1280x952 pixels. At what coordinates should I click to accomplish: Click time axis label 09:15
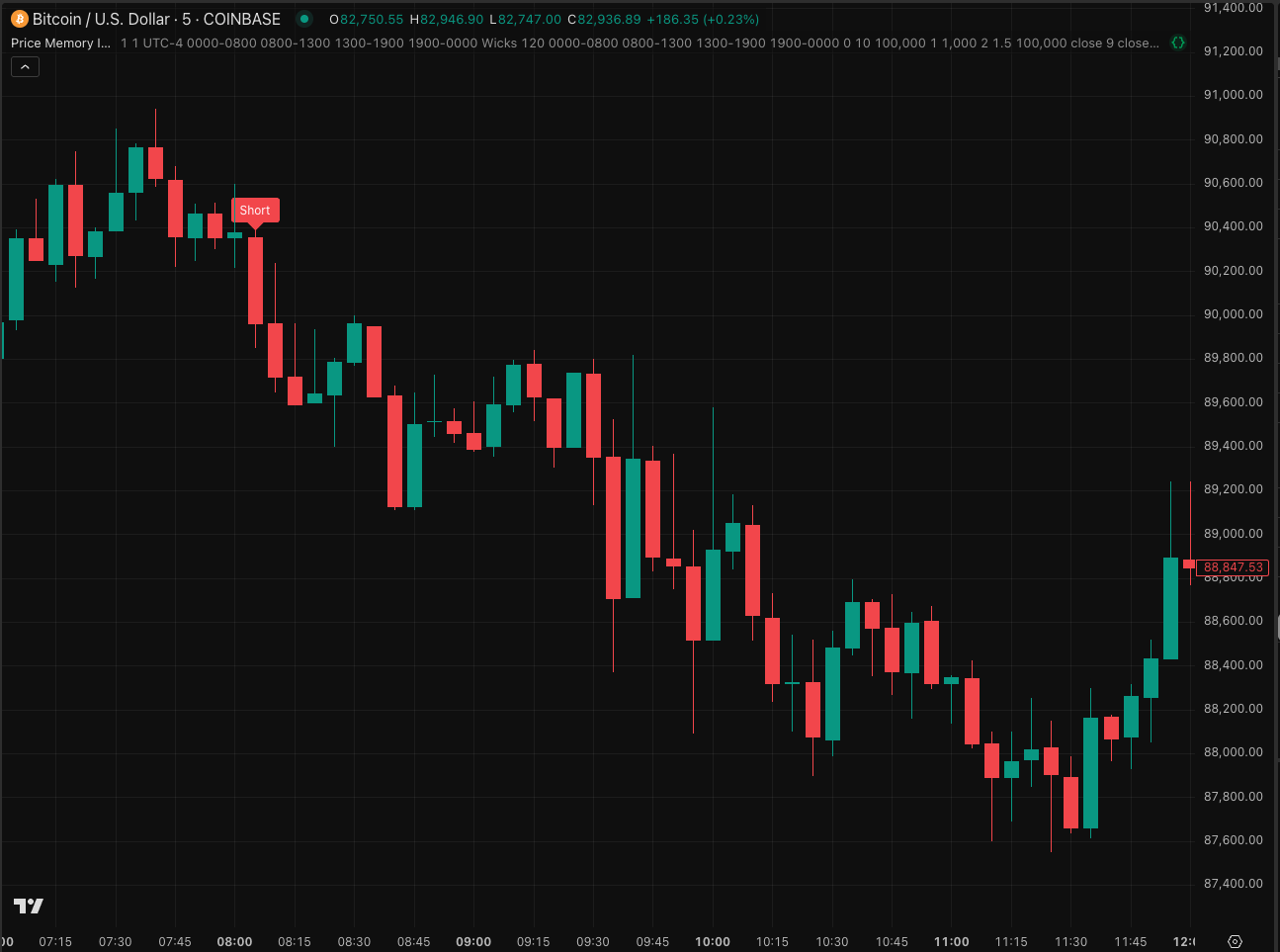coord(534,941)
